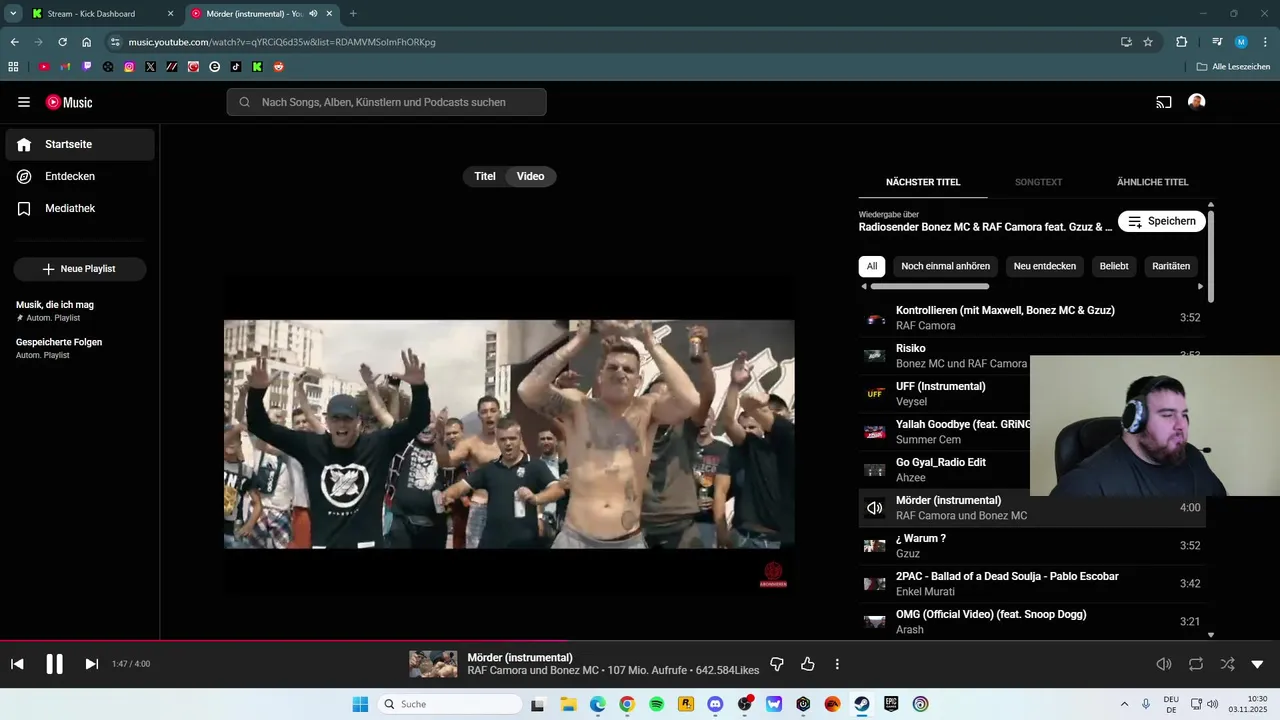Image resolution: width=1280 pixels, height=720 pixels.
Task: Play '¿ Warum ?' by Gzuz
Action: [1032, 546]
